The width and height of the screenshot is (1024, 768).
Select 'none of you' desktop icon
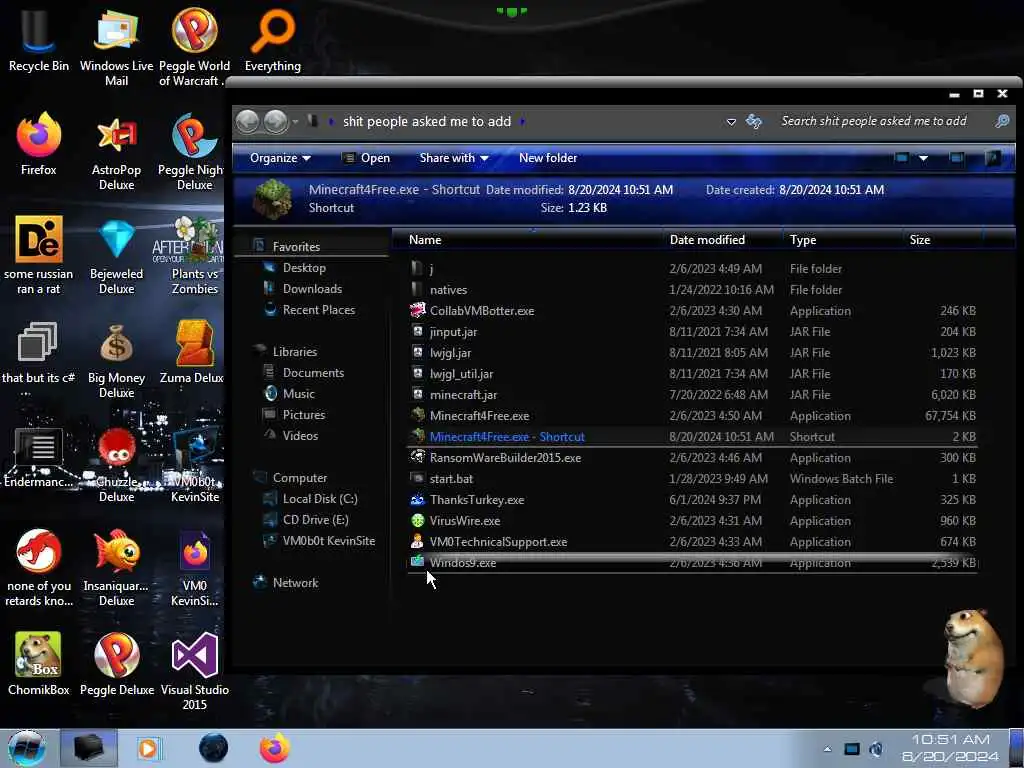coord(39,568)
